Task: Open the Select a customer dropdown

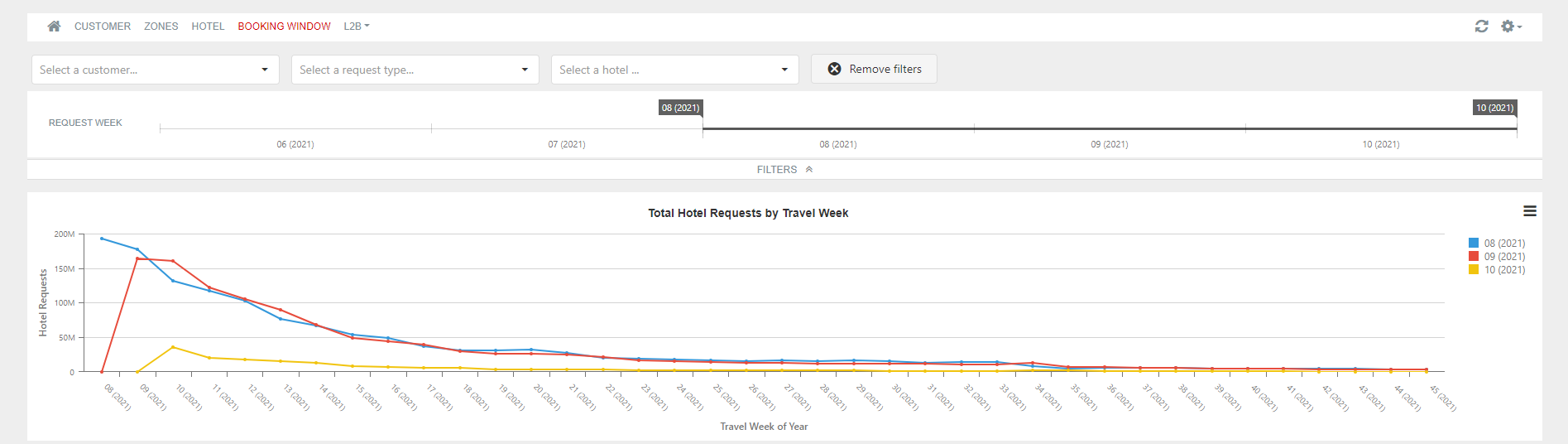Action: [156, 70]
